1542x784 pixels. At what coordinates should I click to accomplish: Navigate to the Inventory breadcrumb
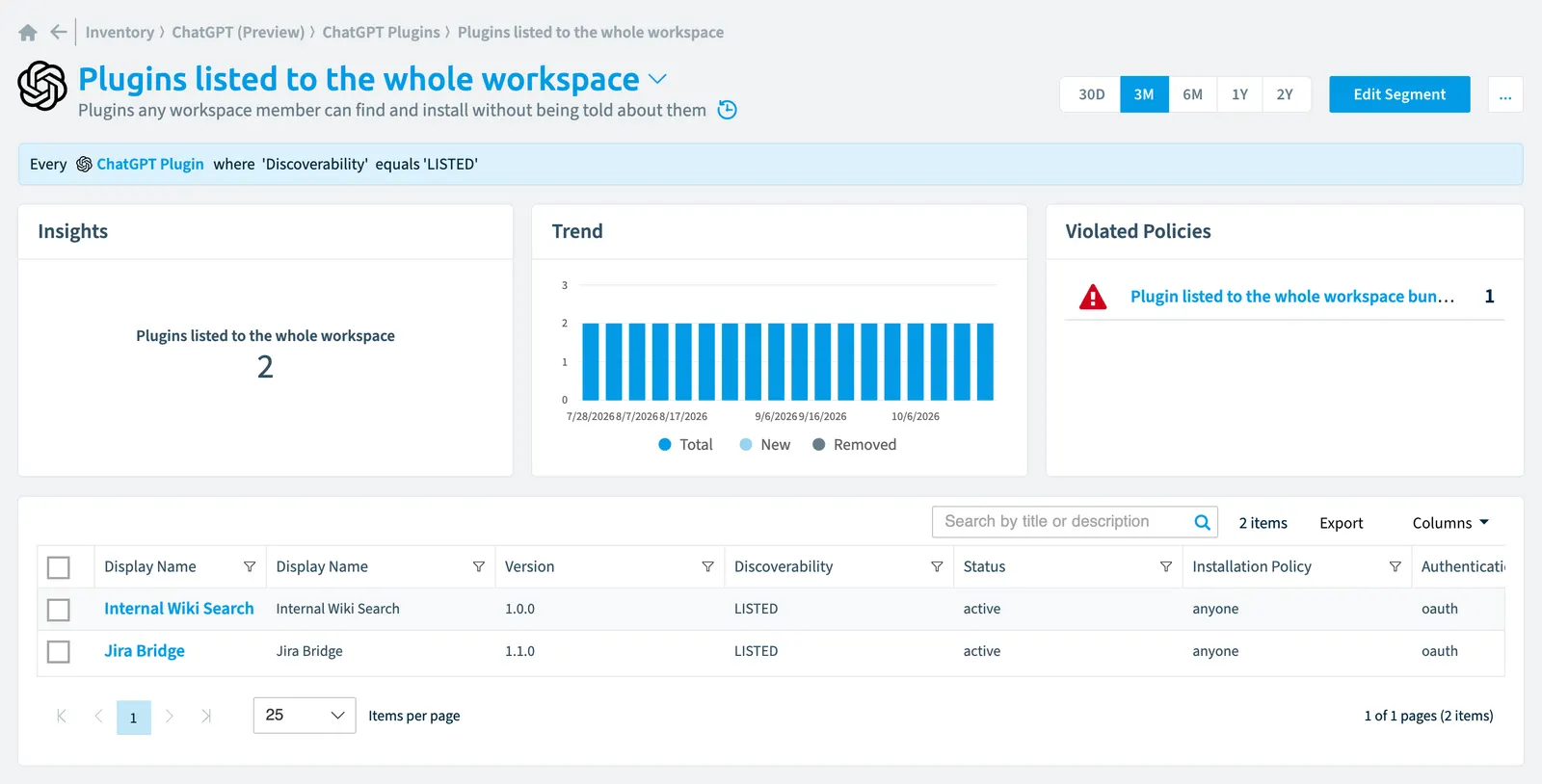pos(120,32)
